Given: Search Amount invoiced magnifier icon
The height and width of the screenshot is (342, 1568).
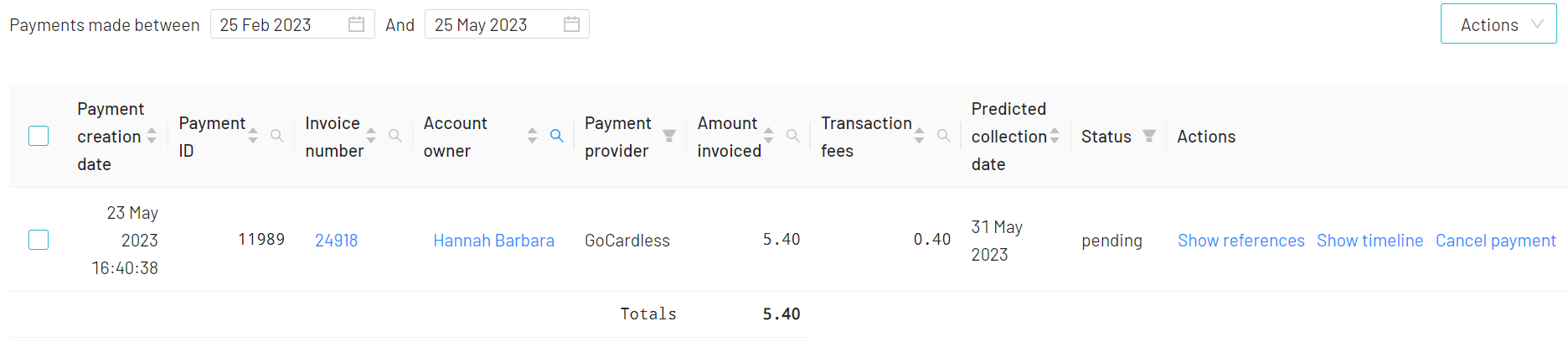Looking at the screenshot, I should [793, 136].
